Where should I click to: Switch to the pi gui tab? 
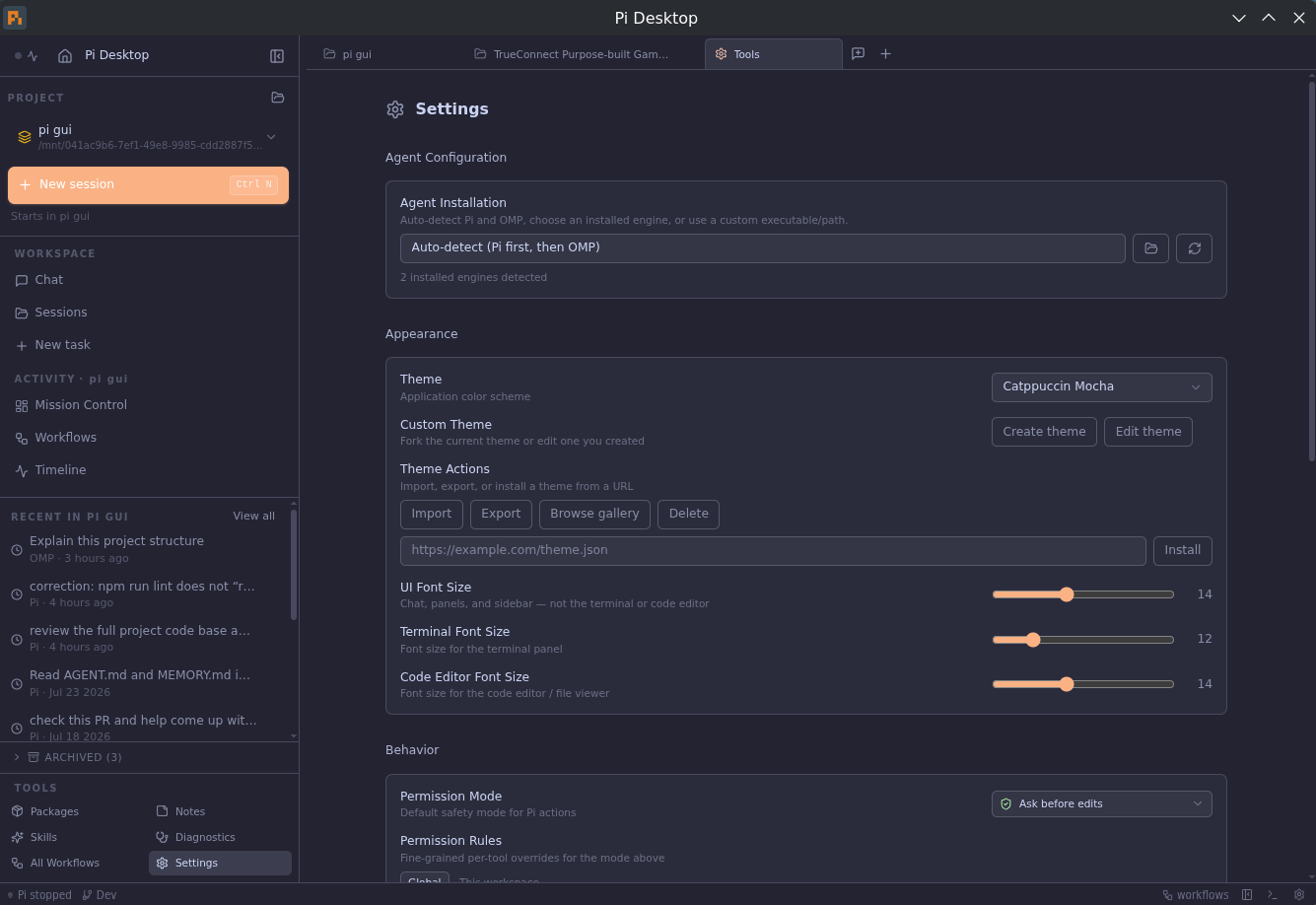click(x=387, y=54)
